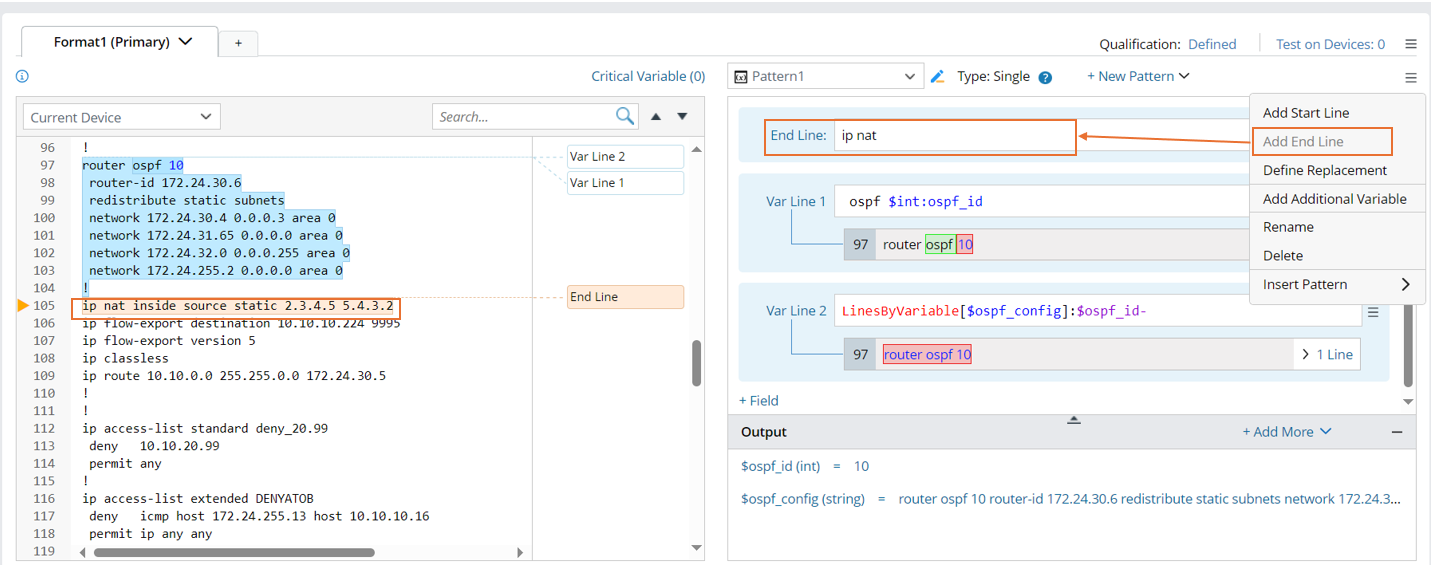Add a new format tab with plus
The height and width of the screenshot is (565, 1433).
click(x=238, y=43)
